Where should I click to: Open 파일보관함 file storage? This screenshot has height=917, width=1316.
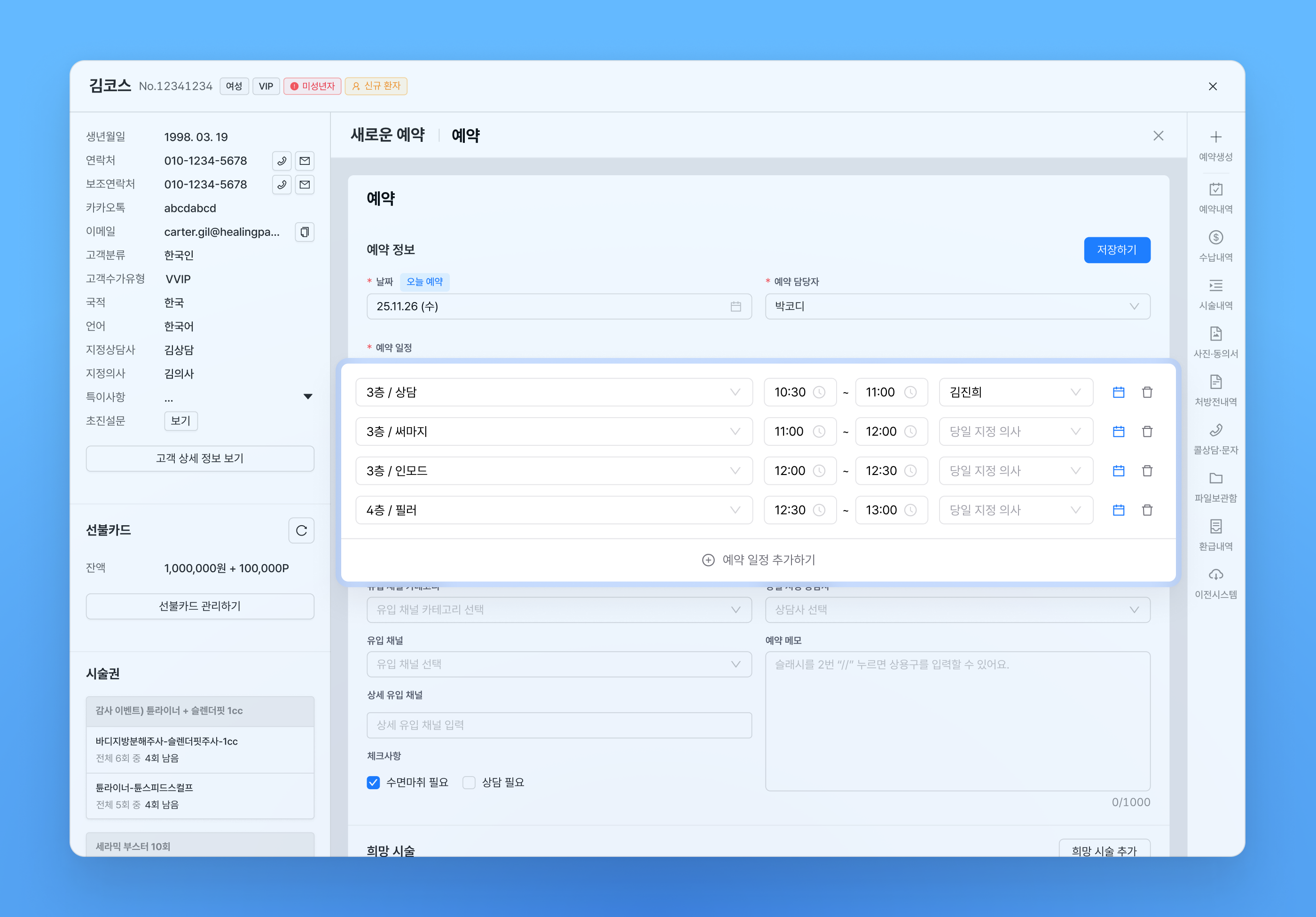pos(1216,487)
